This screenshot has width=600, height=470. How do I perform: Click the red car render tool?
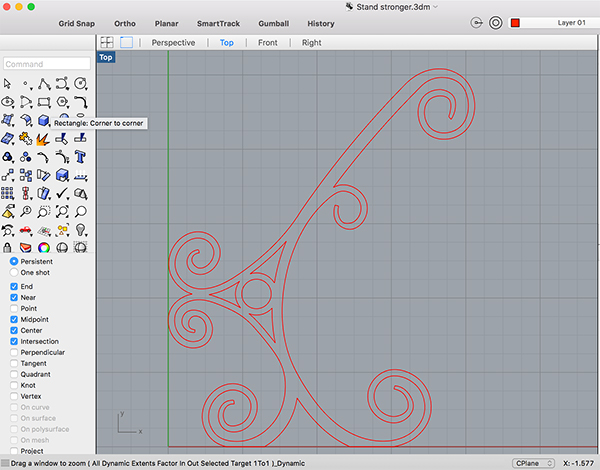pyautogui.click(x=26, y=229)
